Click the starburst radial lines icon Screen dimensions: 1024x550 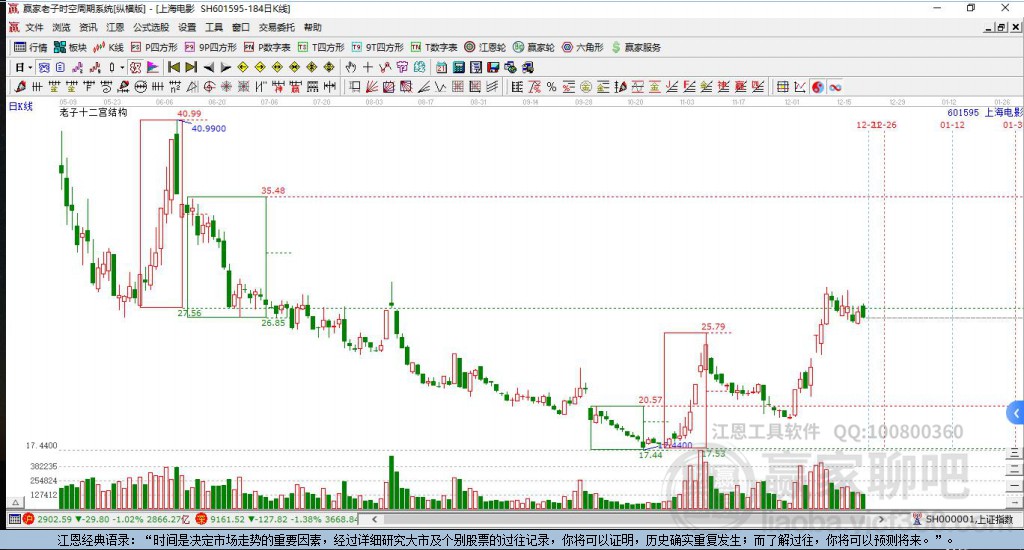tap(226, 87)
